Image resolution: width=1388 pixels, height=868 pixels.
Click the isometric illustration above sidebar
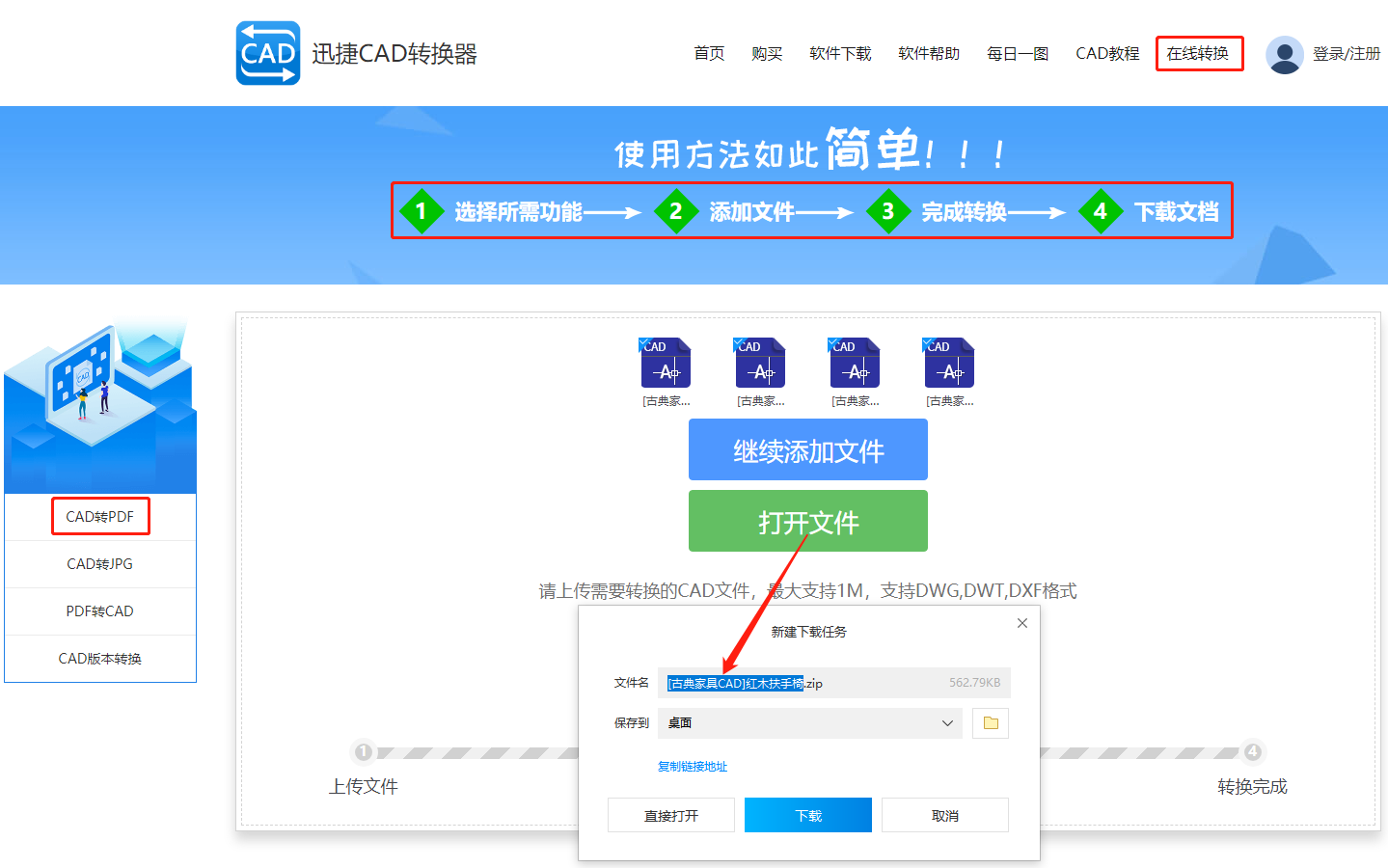[100, 407]
